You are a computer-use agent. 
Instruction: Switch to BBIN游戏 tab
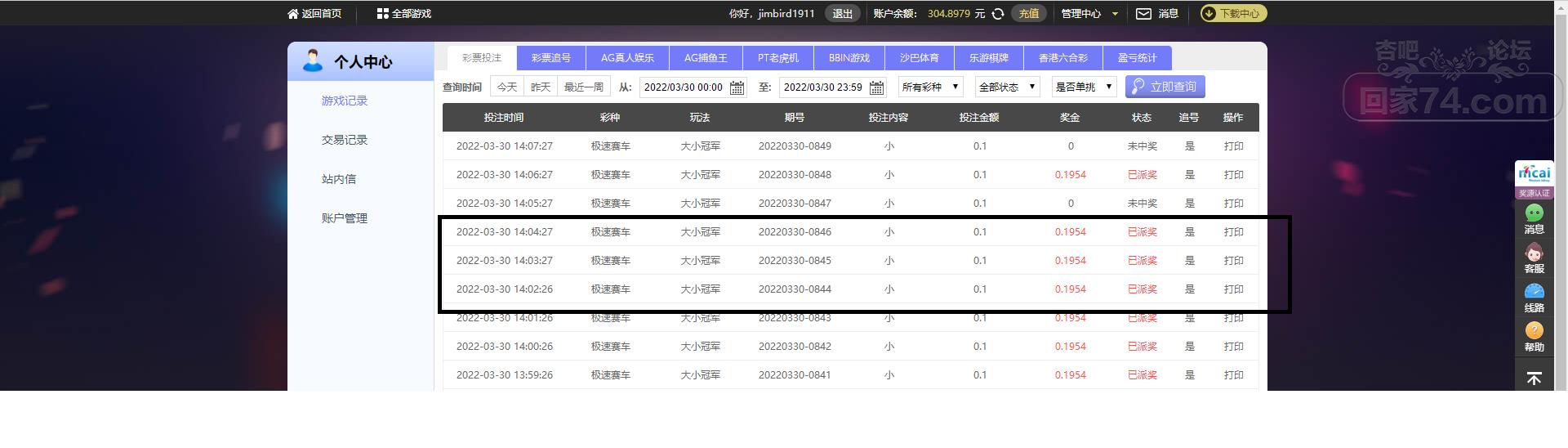[849, 58]
